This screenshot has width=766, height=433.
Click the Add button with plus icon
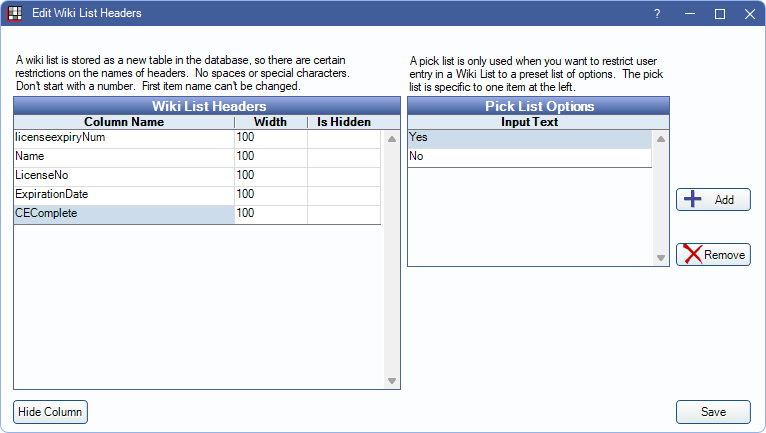point(713,200)
